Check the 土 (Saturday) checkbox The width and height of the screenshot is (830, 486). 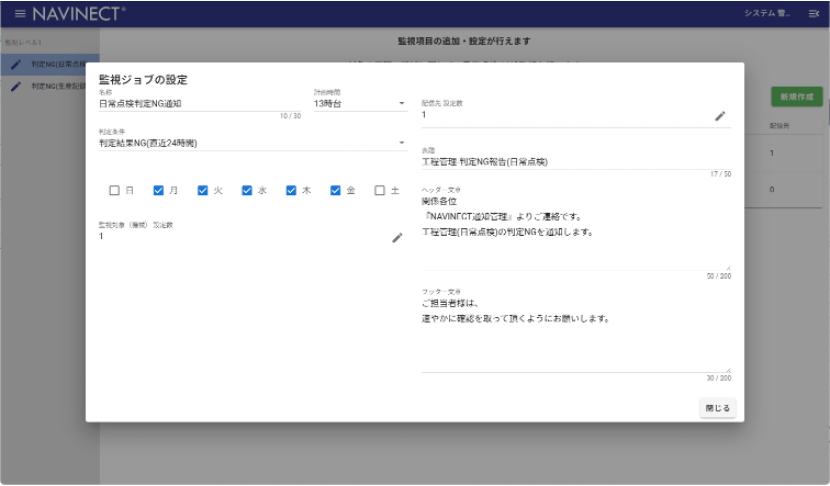380,190
